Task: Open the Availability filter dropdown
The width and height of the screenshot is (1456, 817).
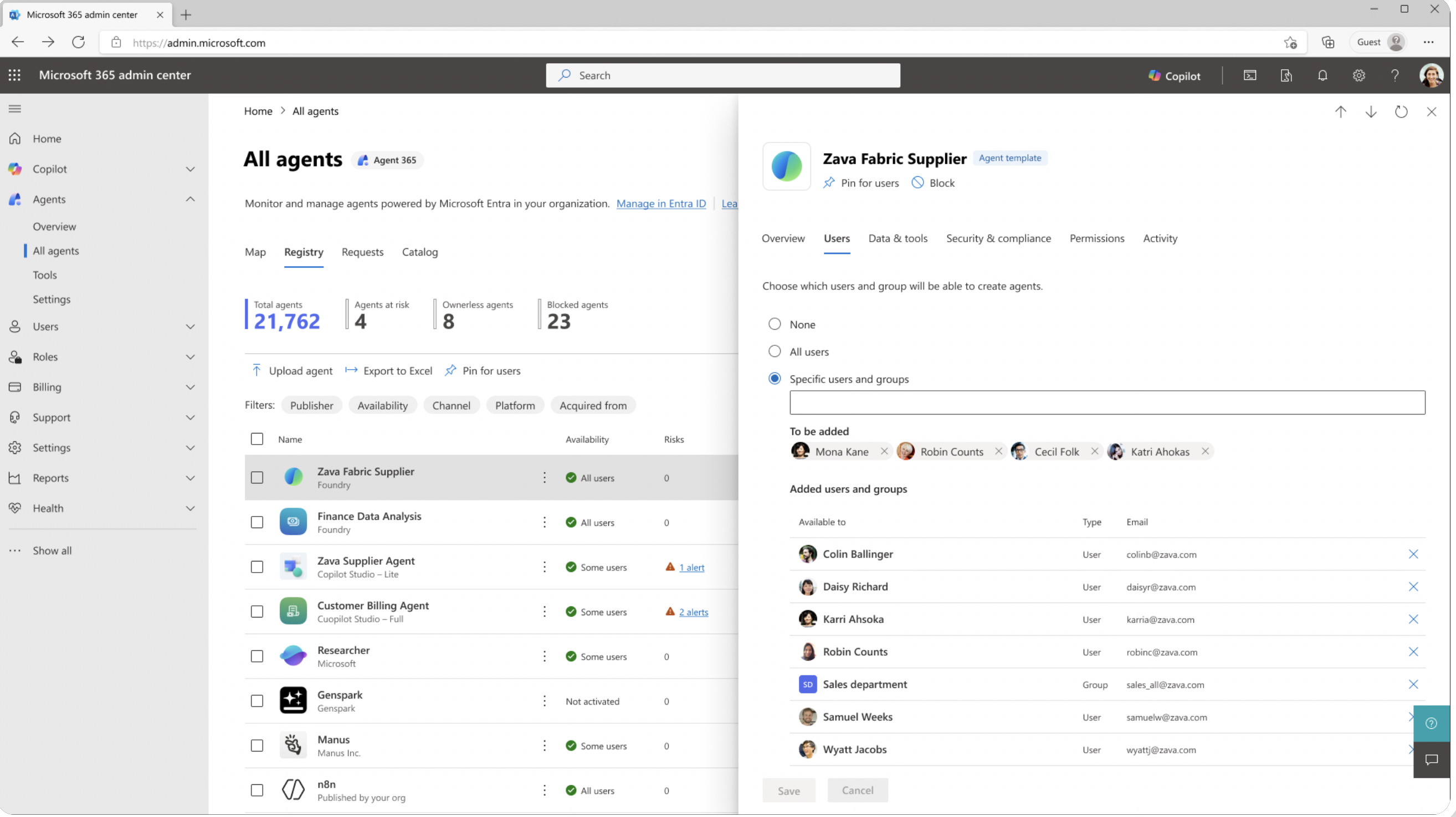Action: pos(383,406)
